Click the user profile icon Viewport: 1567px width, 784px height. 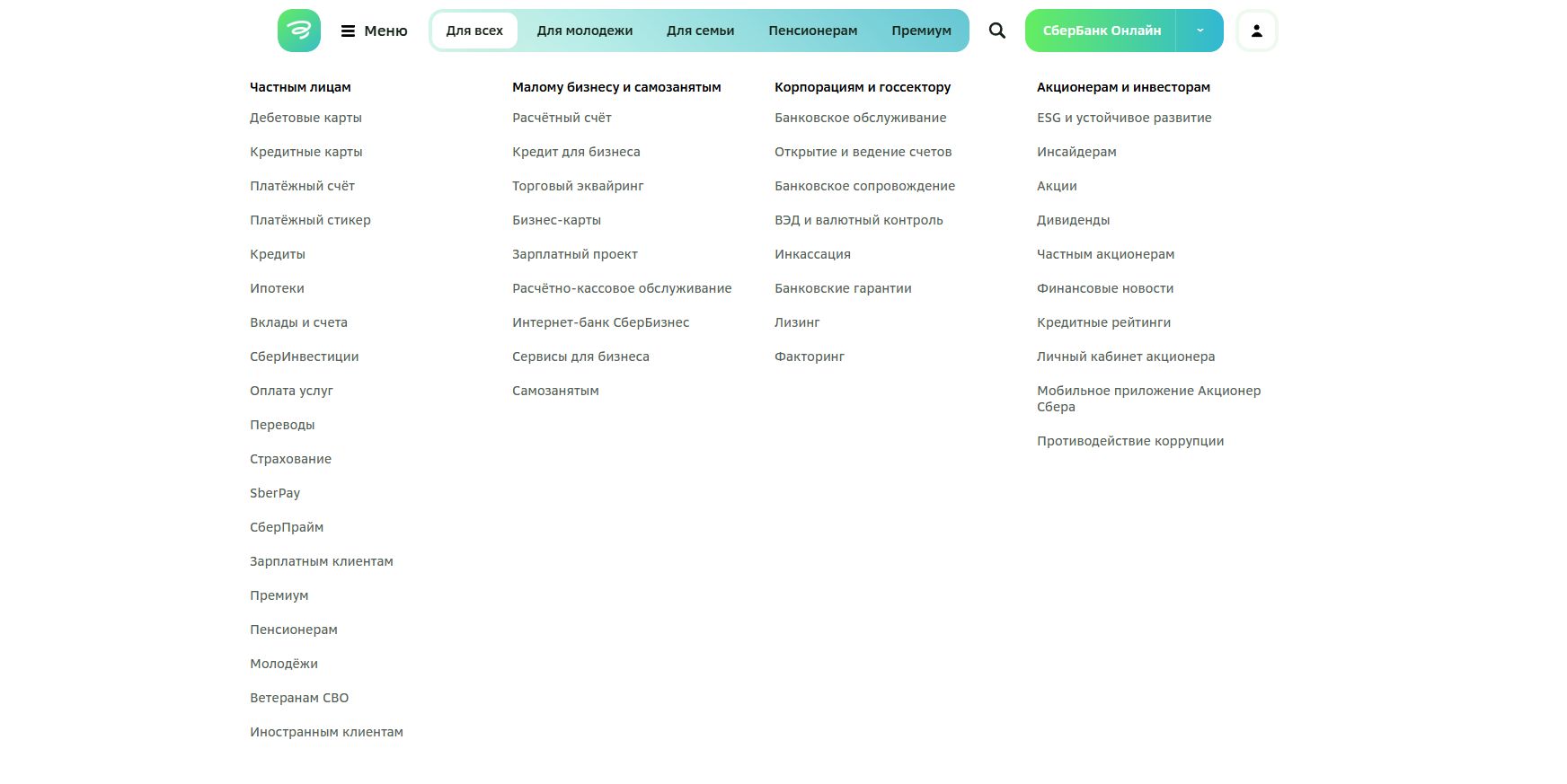[x=1256, y=31]
